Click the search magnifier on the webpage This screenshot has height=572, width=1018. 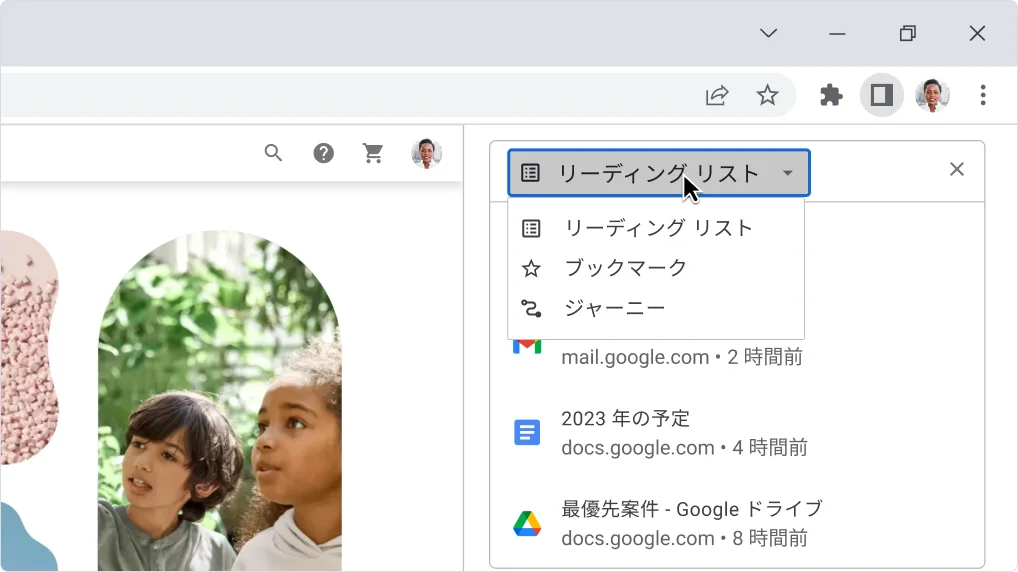click(x=273, y=153)
